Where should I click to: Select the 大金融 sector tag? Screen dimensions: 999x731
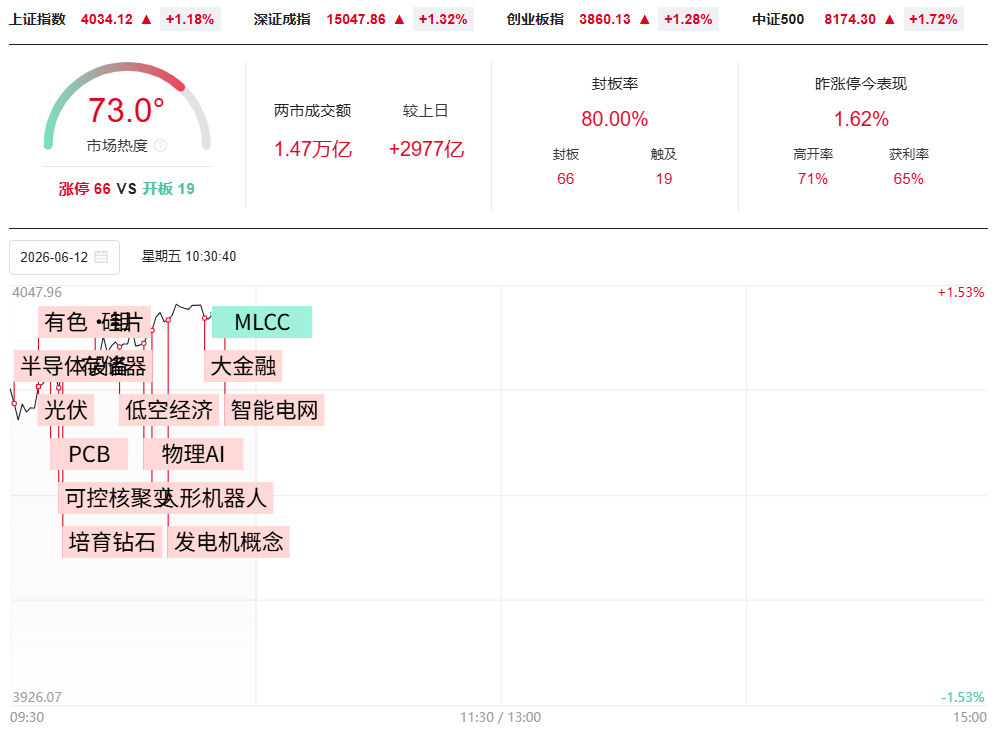tap(243, 366)
